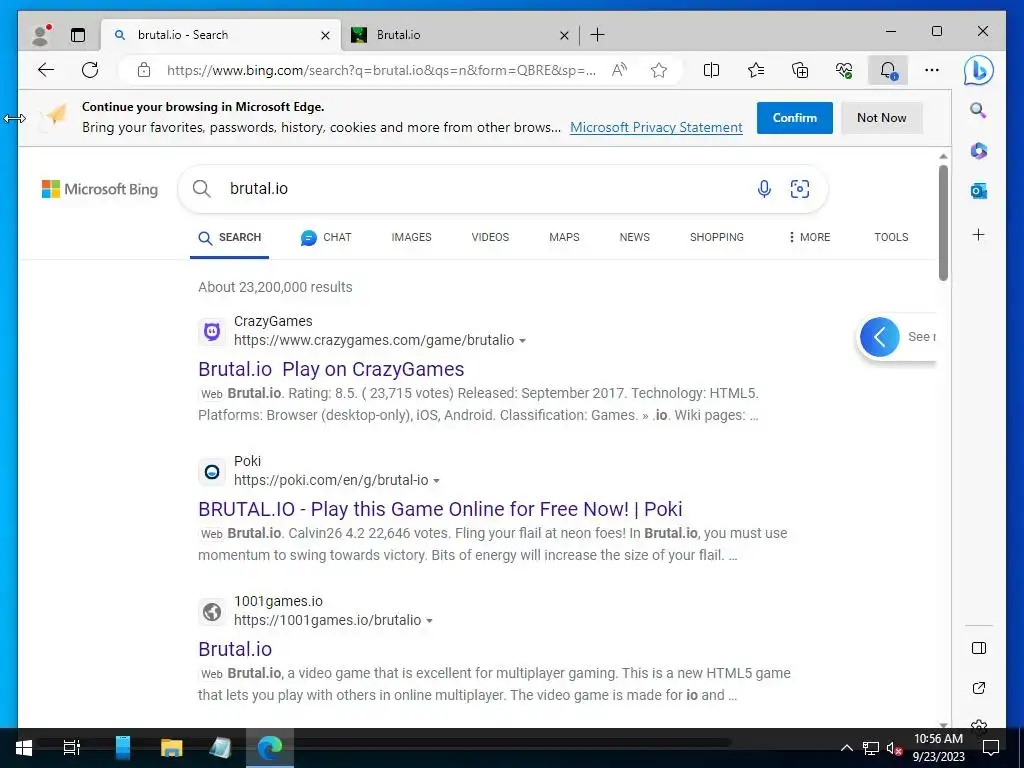This screenshot has height=768, width=1024.
Task: Open split screen icon
Action: point(711,70)
